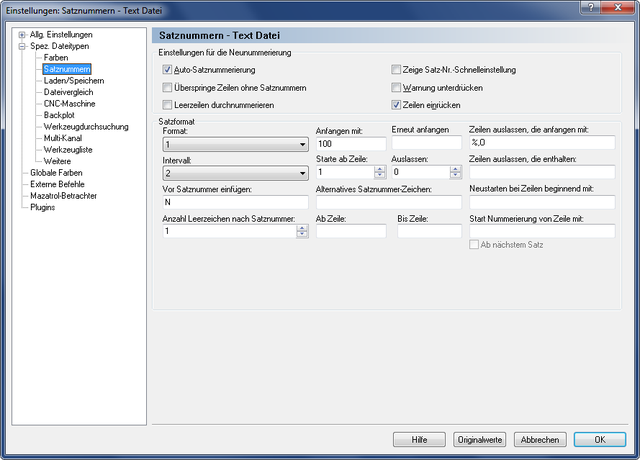The image size is (640, 460).
Task: Click Spez. Dateitypen tree label
Action: click(x=60, y=46)
